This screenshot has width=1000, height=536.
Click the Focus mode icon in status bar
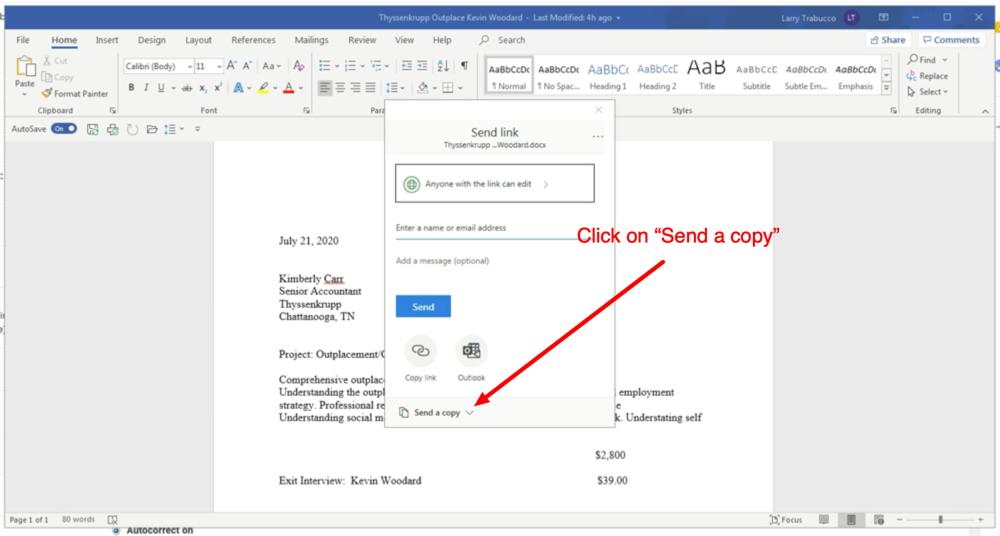point(786,519)
